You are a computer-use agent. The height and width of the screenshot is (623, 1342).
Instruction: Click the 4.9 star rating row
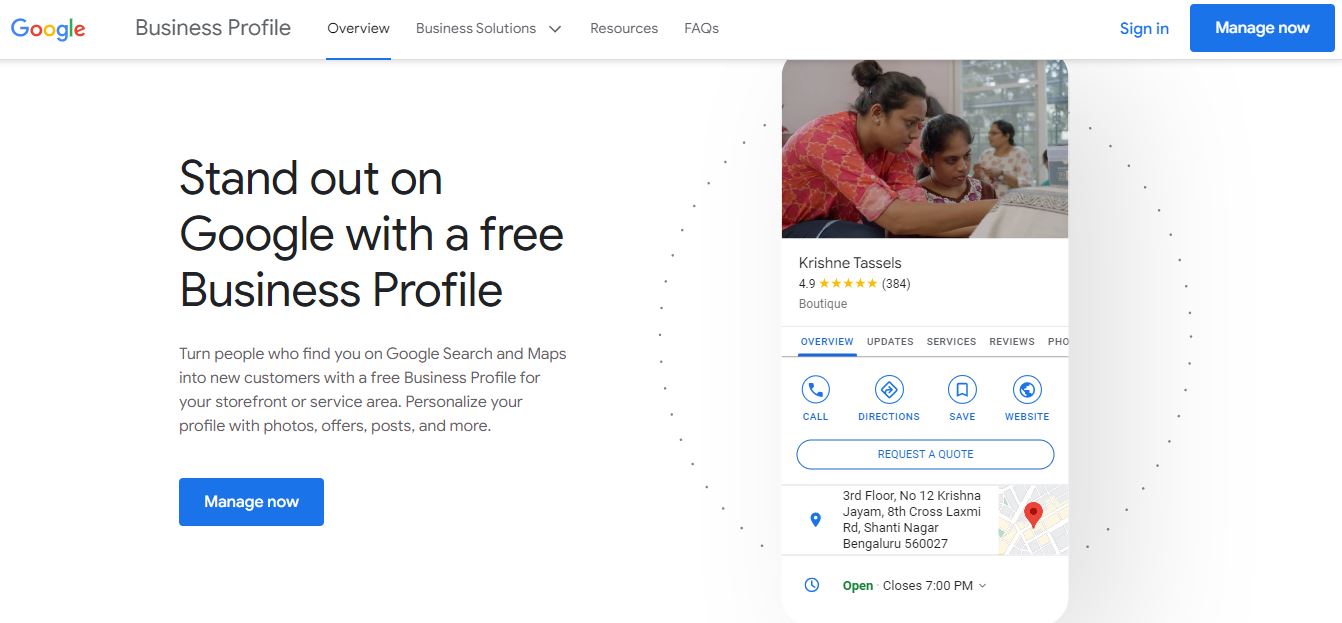(x=854, y=283)
